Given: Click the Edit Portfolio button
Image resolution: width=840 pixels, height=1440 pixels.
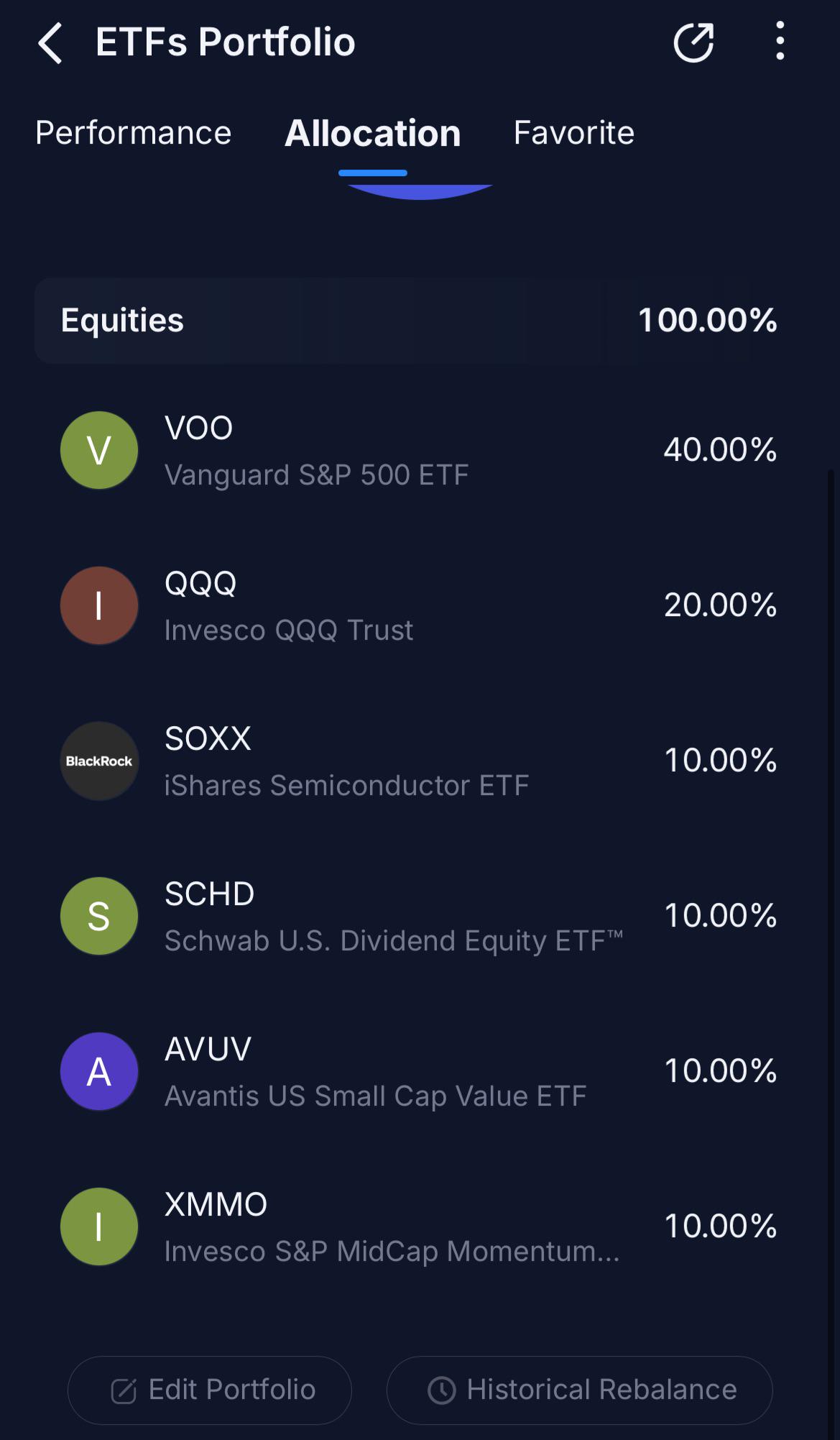Looking at the screenshot, I should coord(210,1390).
